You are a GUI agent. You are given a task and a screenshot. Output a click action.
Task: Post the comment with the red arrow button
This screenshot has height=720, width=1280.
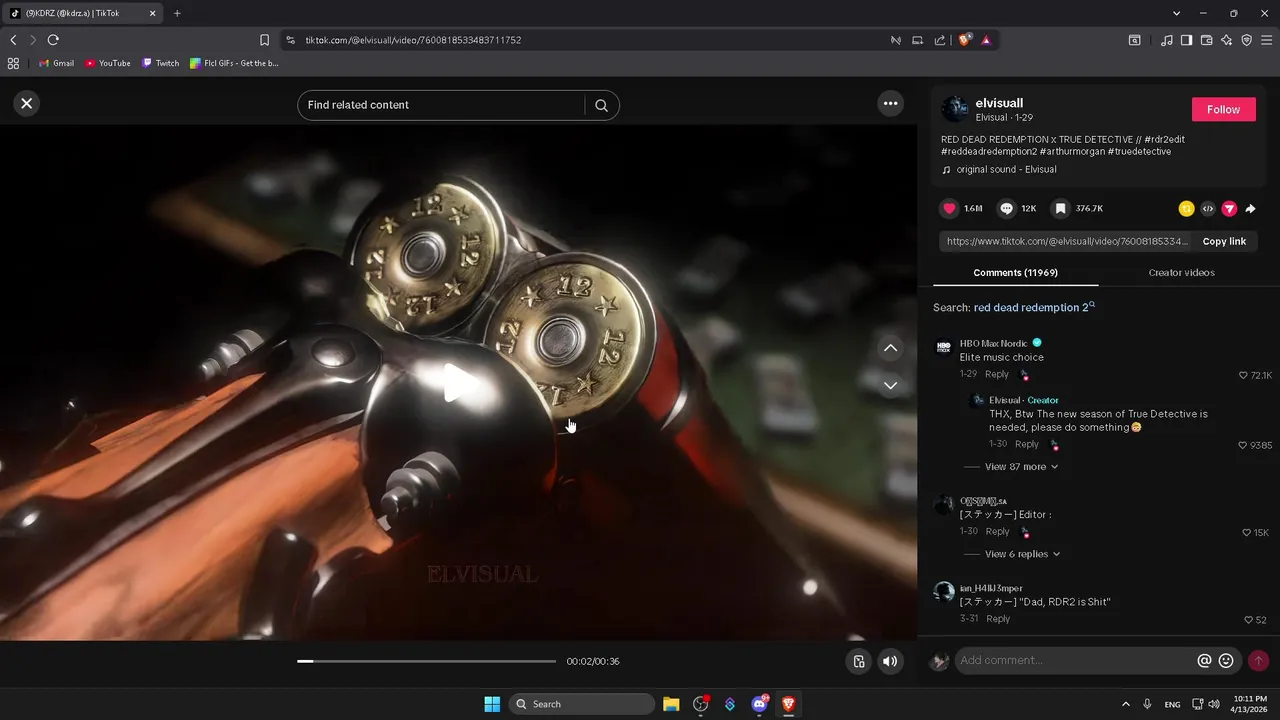(x=1258, y=660)
